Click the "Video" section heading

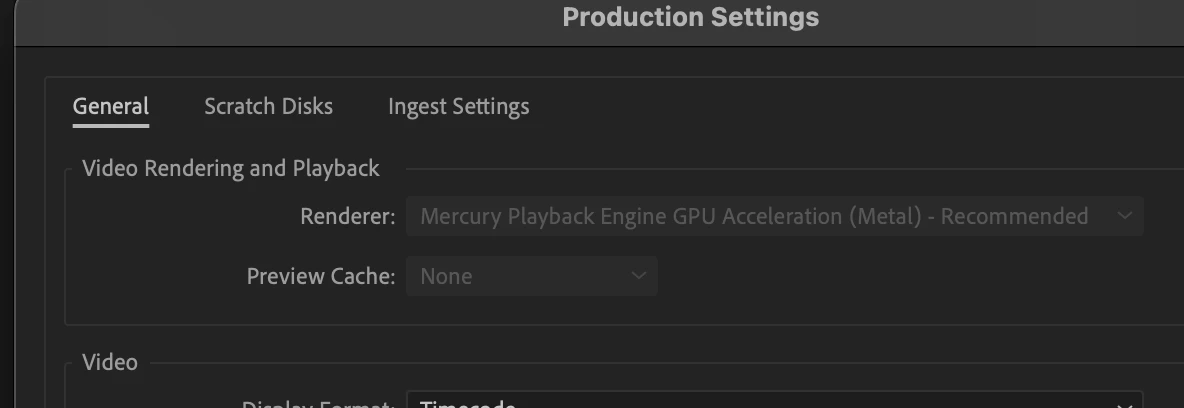click(110, 362)
